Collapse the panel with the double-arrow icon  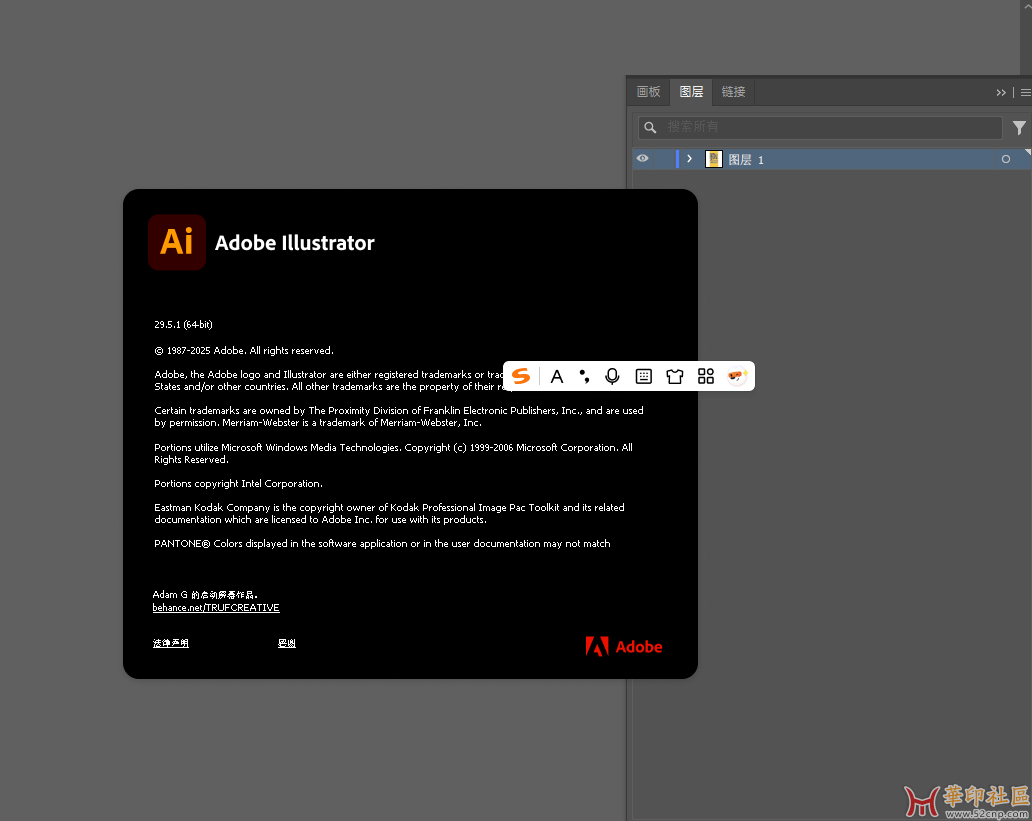click(x=1001, y=93)
